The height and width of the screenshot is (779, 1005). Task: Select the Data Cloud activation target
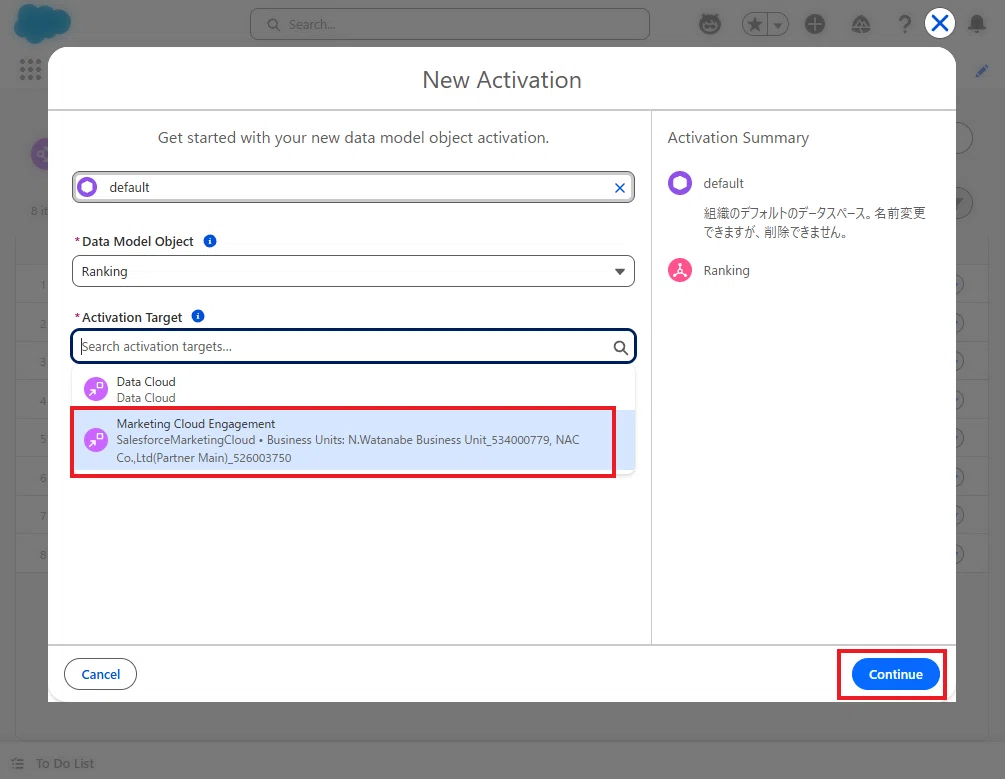pos(353,389)
